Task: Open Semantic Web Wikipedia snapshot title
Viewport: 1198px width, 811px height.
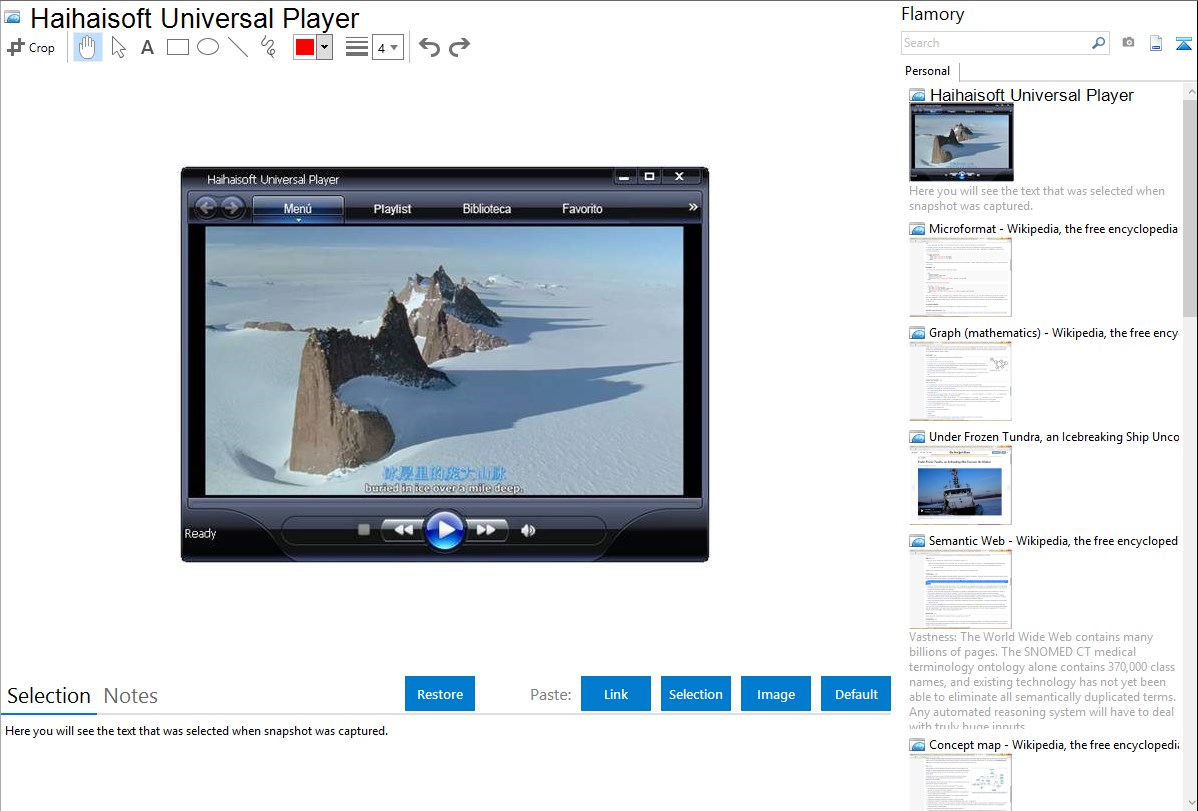Action: pos(1053,540)
